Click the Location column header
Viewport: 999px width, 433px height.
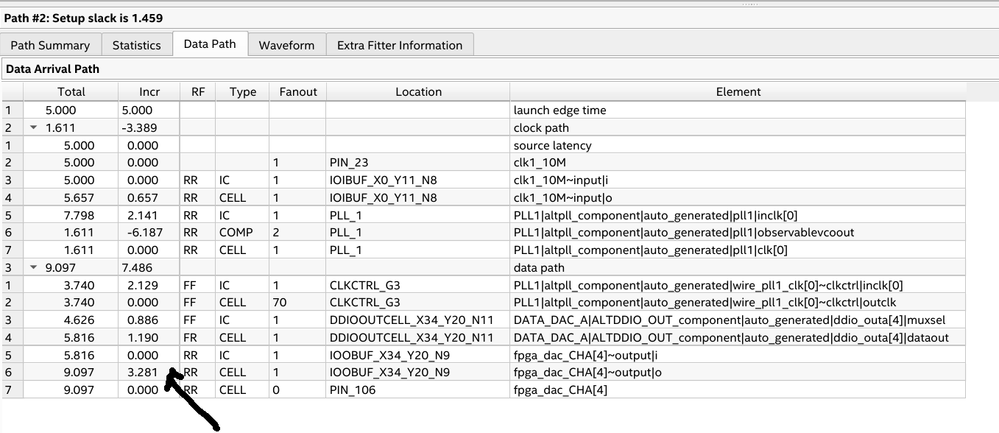[x=418, y=92]
